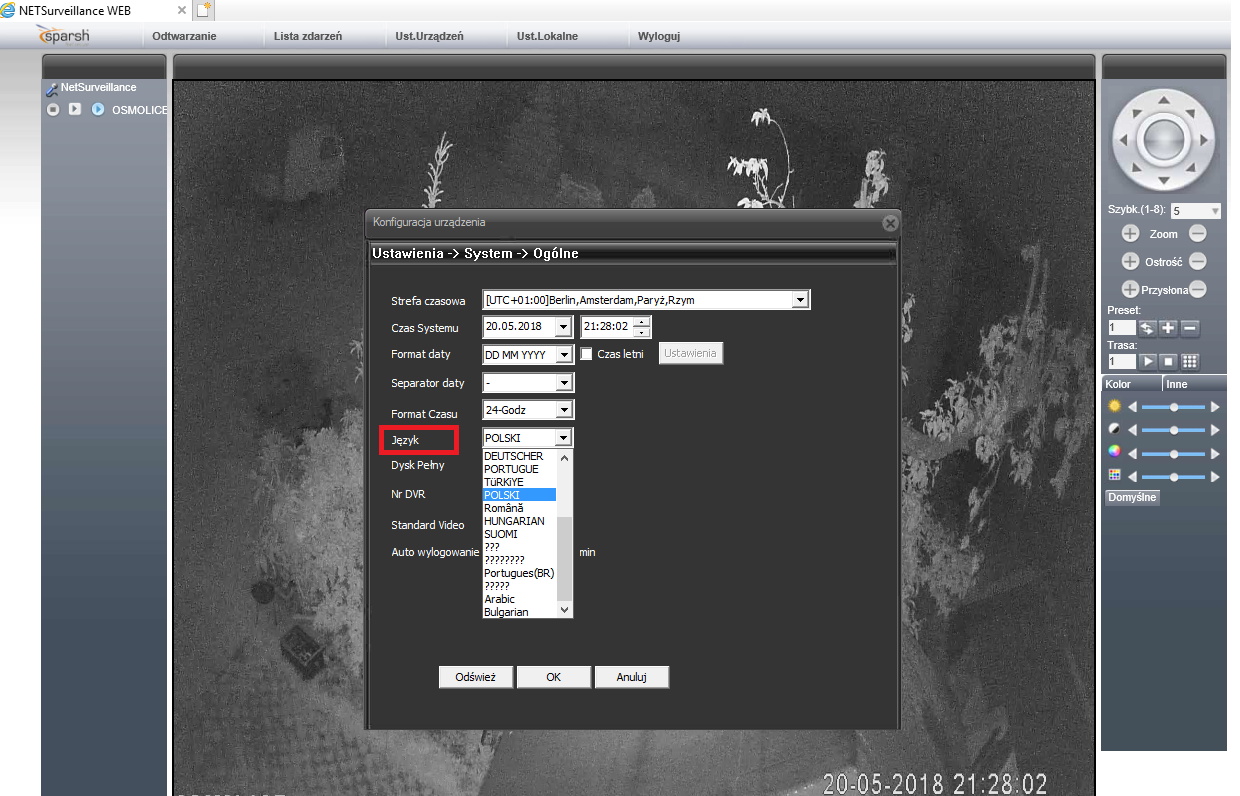Click the brightness slider handle
Viewport: 1240px width, 796px height.
[x=1173, y=407]
